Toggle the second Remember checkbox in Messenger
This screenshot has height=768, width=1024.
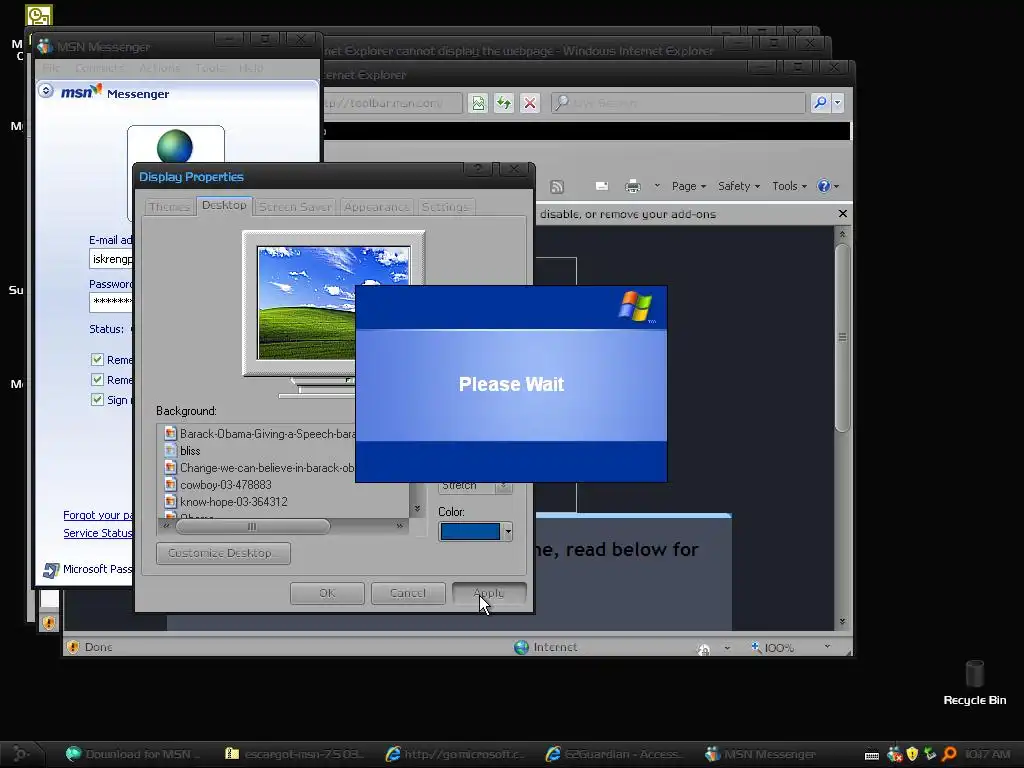pos(97,380)
